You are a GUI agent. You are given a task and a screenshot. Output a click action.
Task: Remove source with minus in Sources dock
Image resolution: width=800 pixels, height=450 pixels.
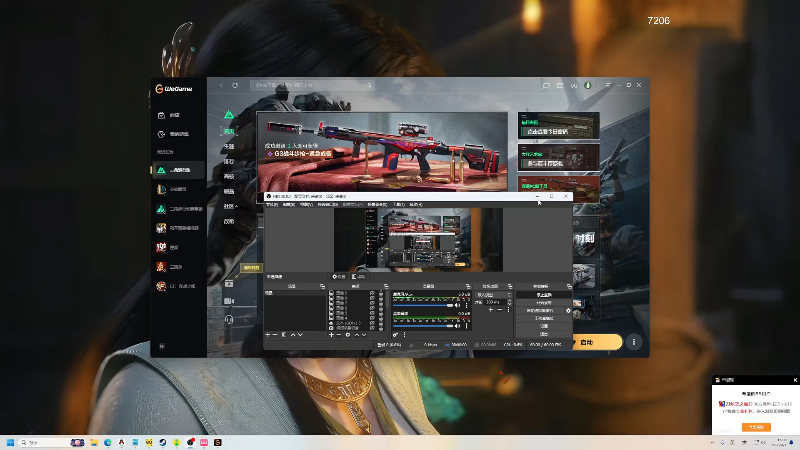pyautogui.click(x=339, y=335)
